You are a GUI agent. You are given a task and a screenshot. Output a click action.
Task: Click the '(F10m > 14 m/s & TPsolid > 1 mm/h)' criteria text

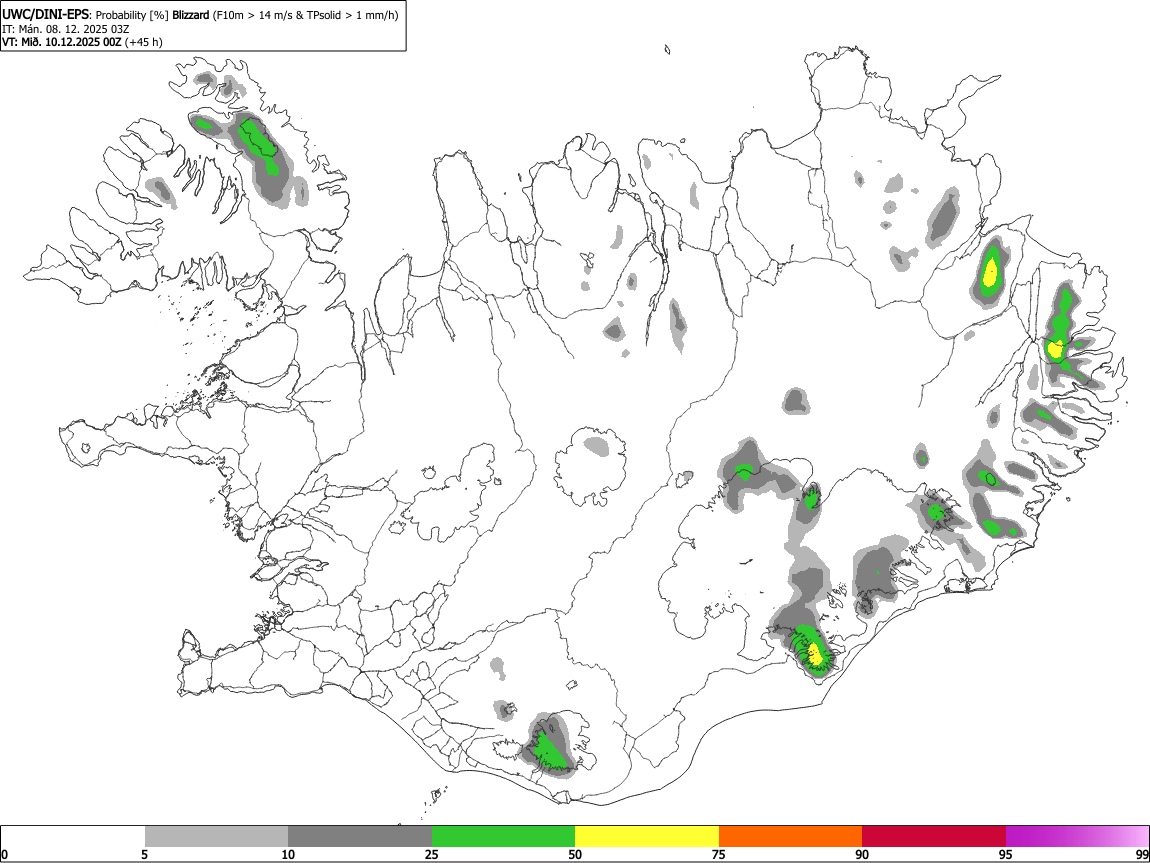coord(306,15)
